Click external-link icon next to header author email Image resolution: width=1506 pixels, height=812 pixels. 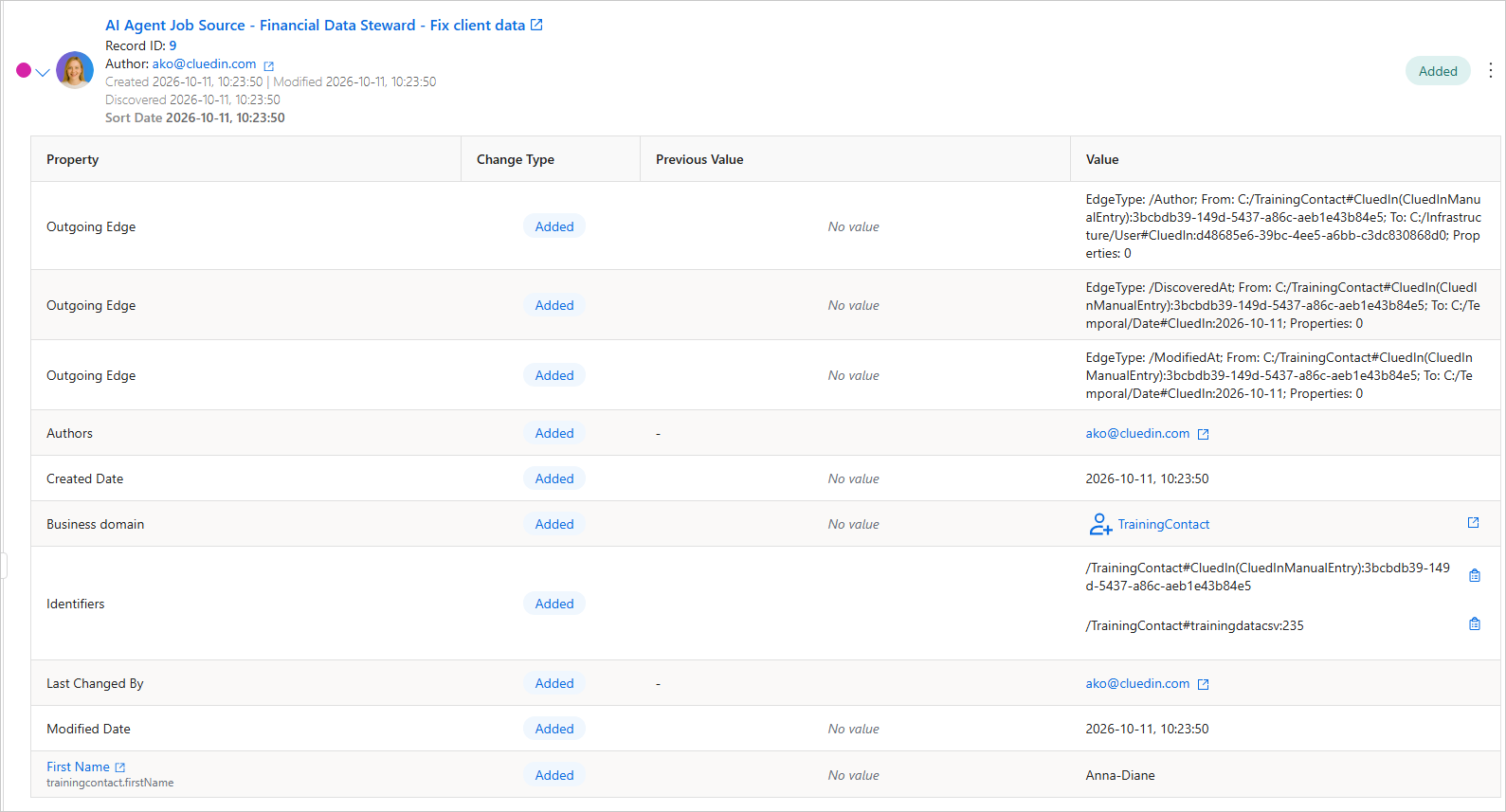tap(269, 65)
